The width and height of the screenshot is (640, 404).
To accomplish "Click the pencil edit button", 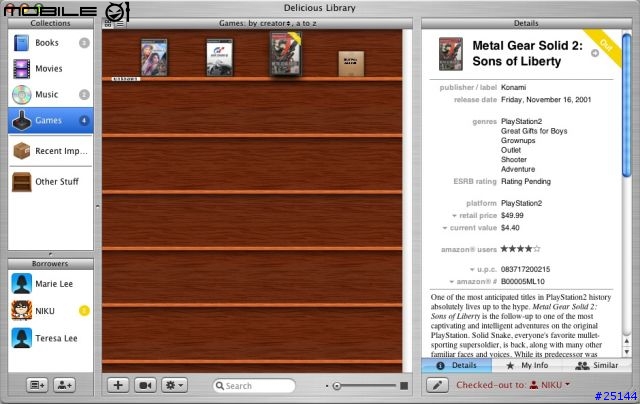I will click(x=437, y=385).
